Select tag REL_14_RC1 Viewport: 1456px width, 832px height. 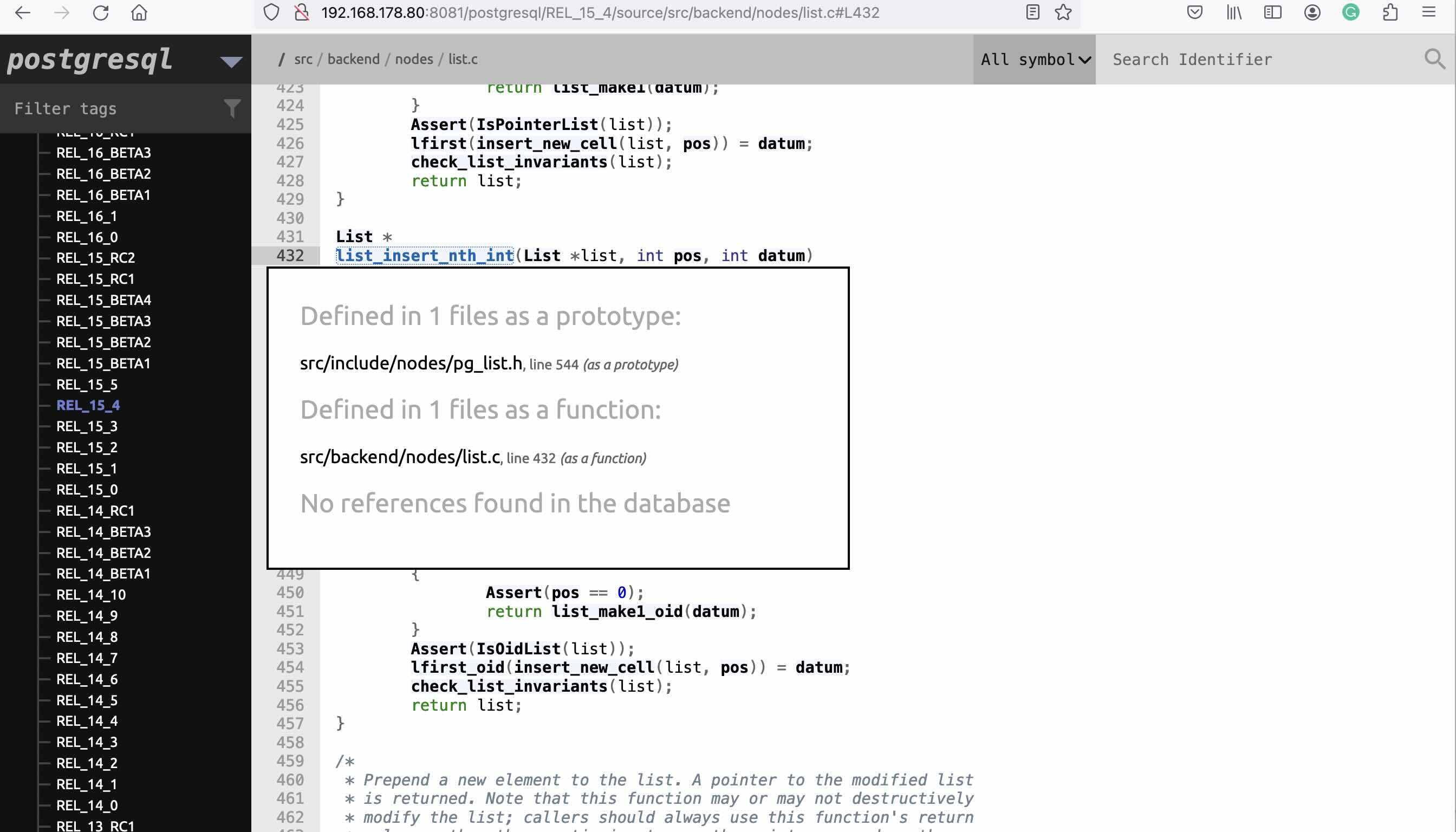pyautogui.click(x=95, y=511)
